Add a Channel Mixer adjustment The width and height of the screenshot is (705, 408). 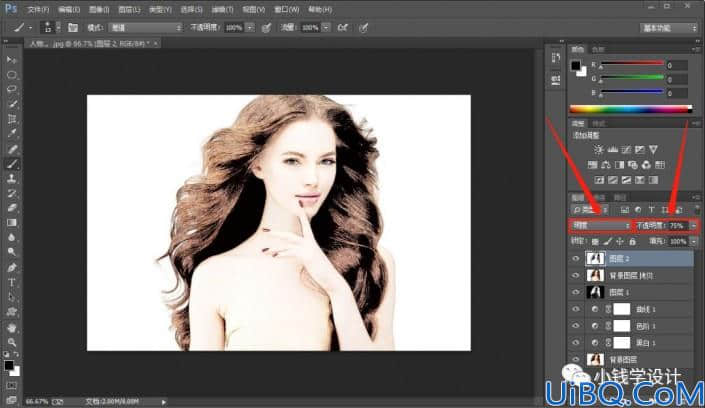click(x=646, y=165)
